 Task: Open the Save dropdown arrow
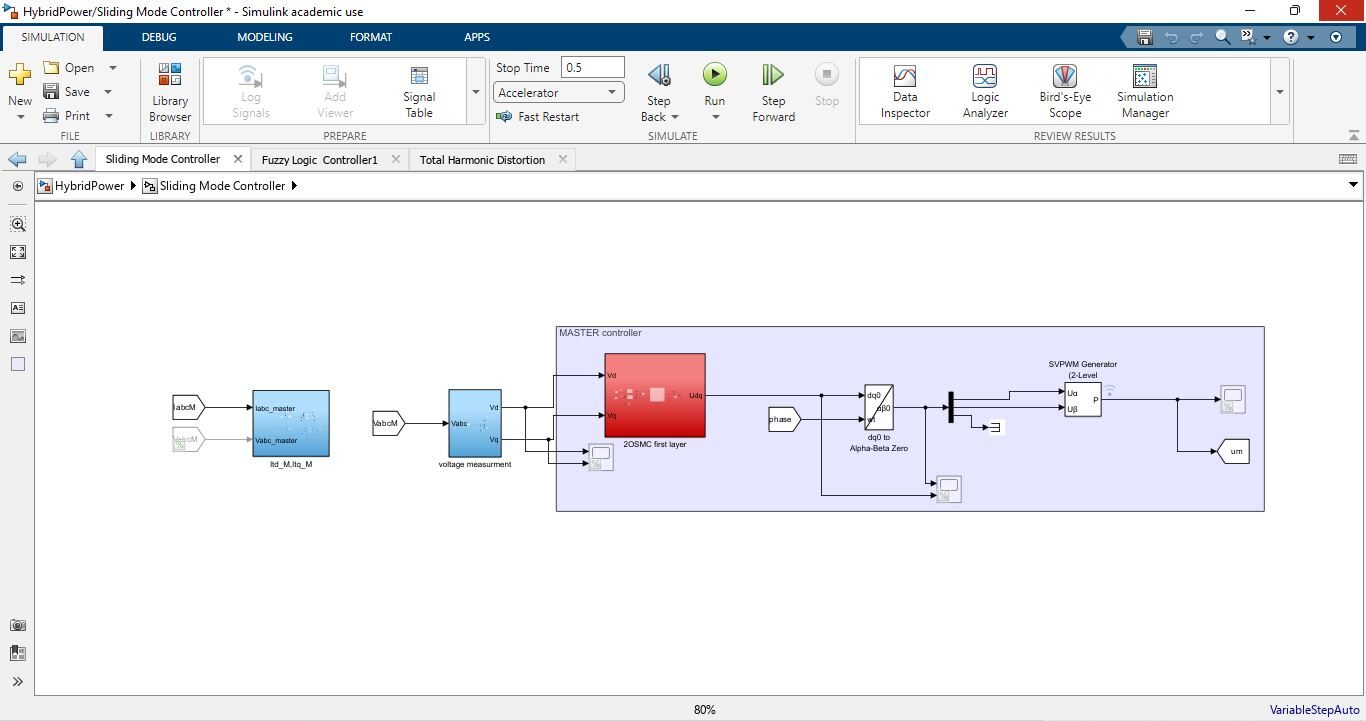[x=108, y=92]
